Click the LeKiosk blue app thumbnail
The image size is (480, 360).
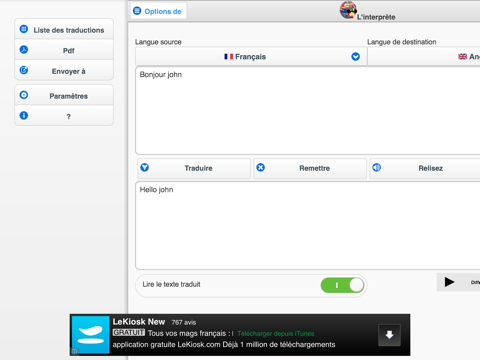point(91,335)
